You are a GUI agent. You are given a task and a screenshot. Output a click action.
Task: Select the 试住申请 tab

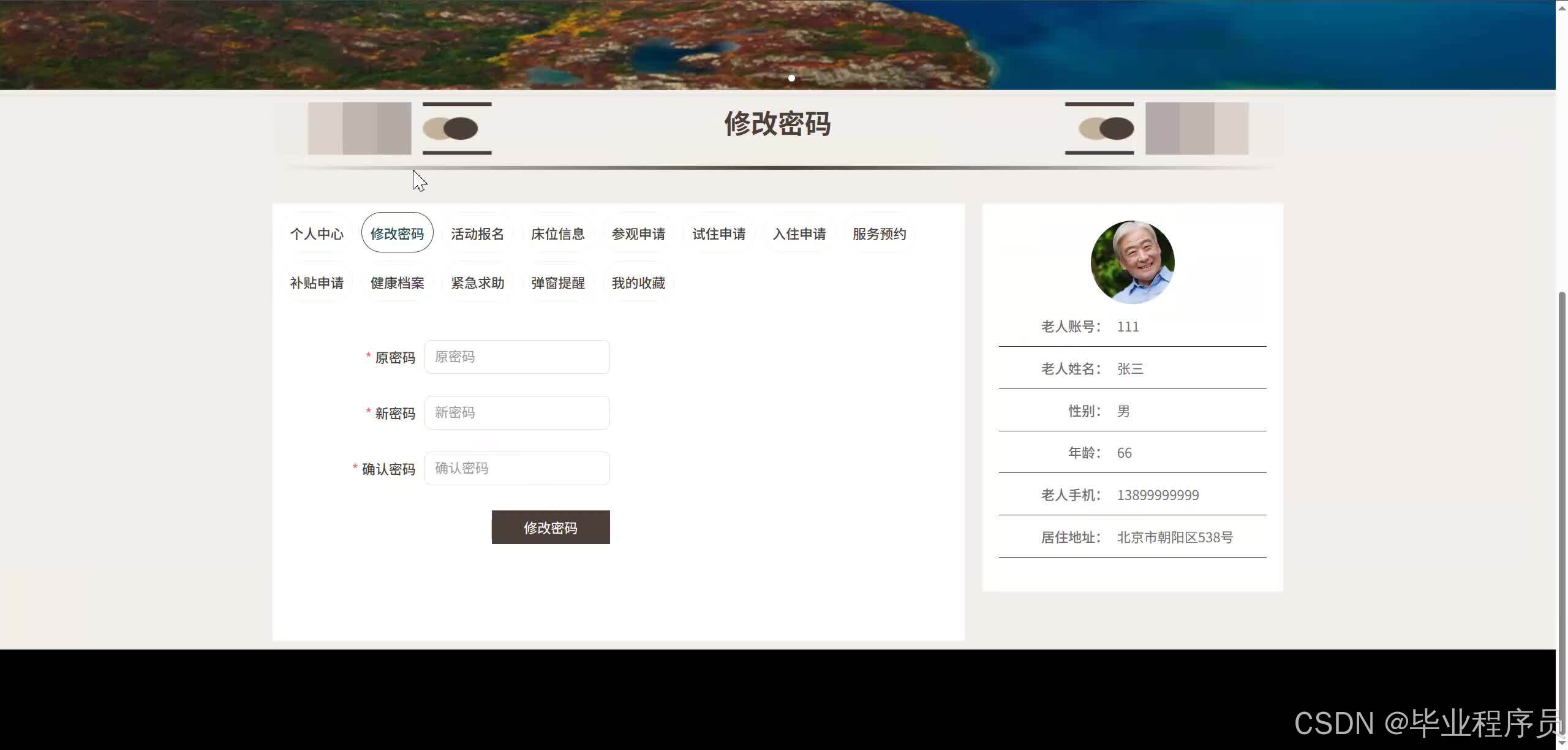[719, 233]
